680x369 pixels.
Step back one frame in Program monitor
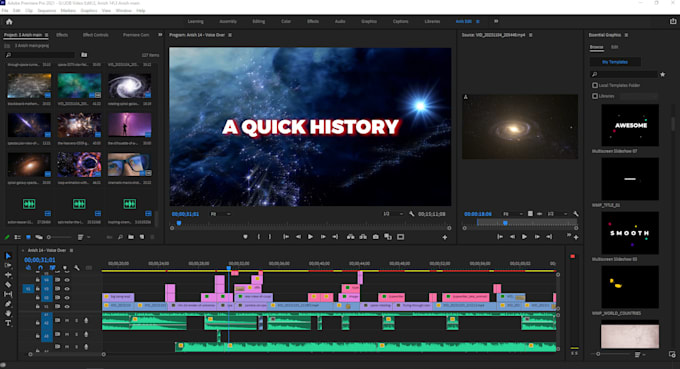298,237
